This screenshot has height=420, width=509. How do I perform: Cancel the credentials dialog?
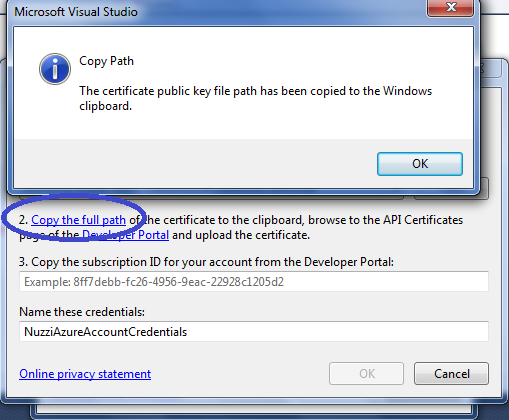point(451,374)
